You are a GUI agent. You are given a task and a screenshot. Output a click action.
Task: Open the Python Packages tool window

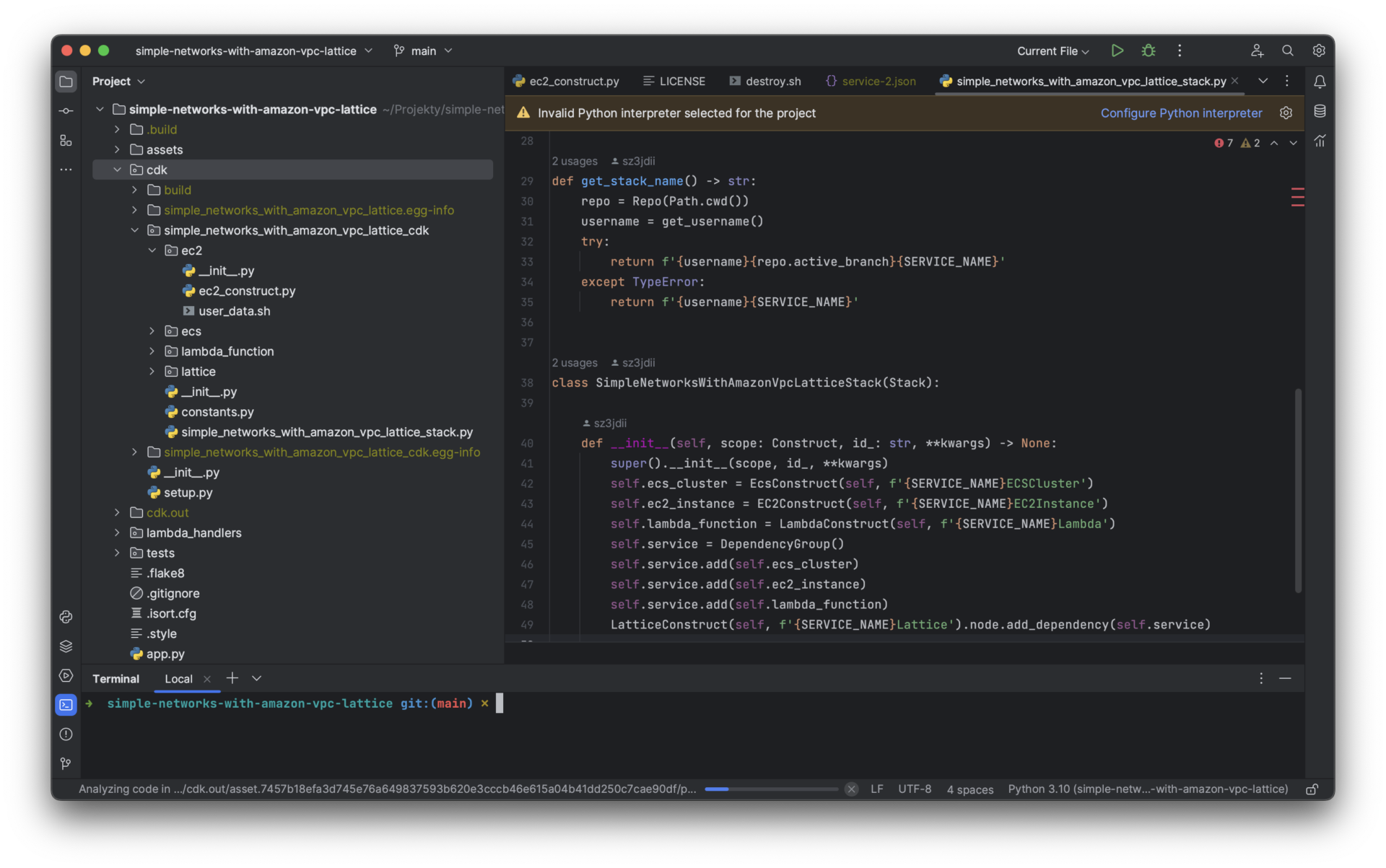pos(66,617)
